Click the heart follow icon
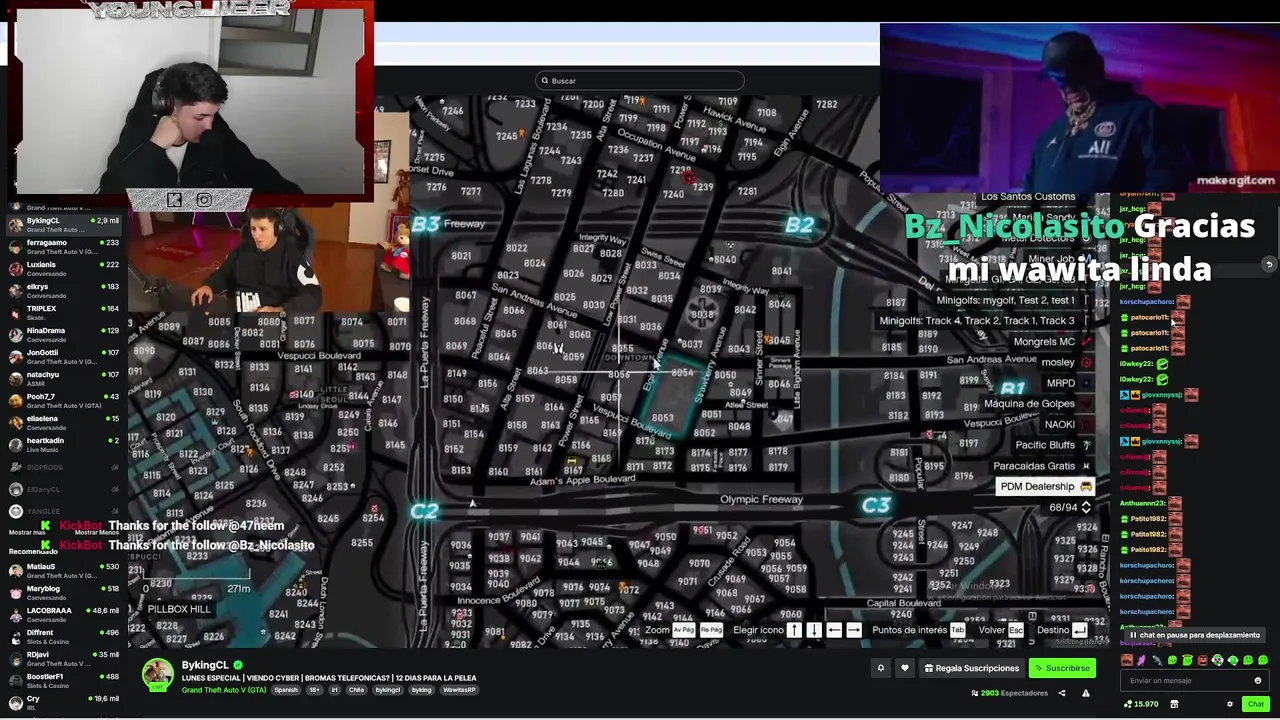This screenshot has height=720, width=1280. [905, 668]
